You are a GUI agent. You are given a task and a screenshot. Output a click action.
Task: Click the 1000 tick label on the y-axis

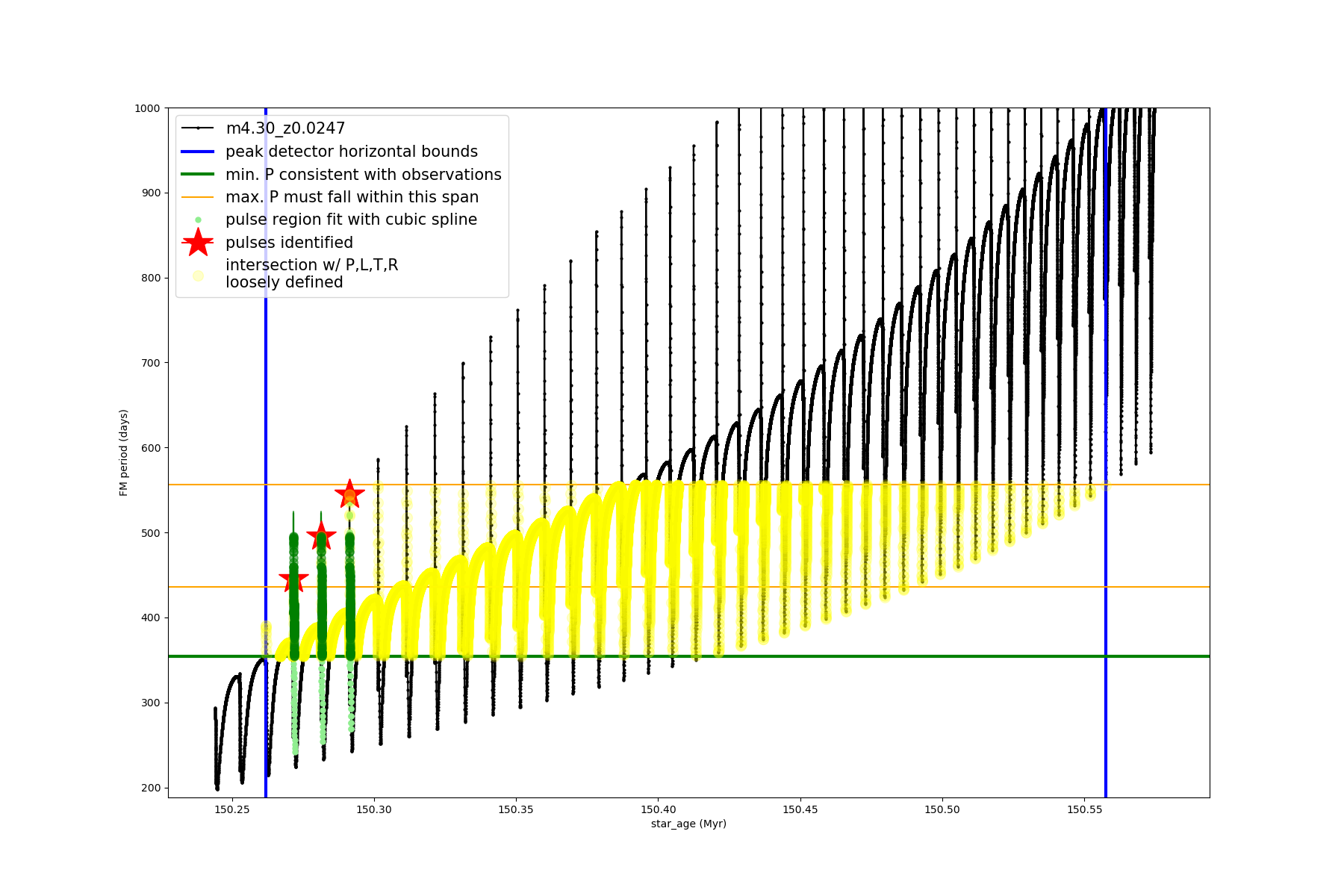click(x=147, y=108)
